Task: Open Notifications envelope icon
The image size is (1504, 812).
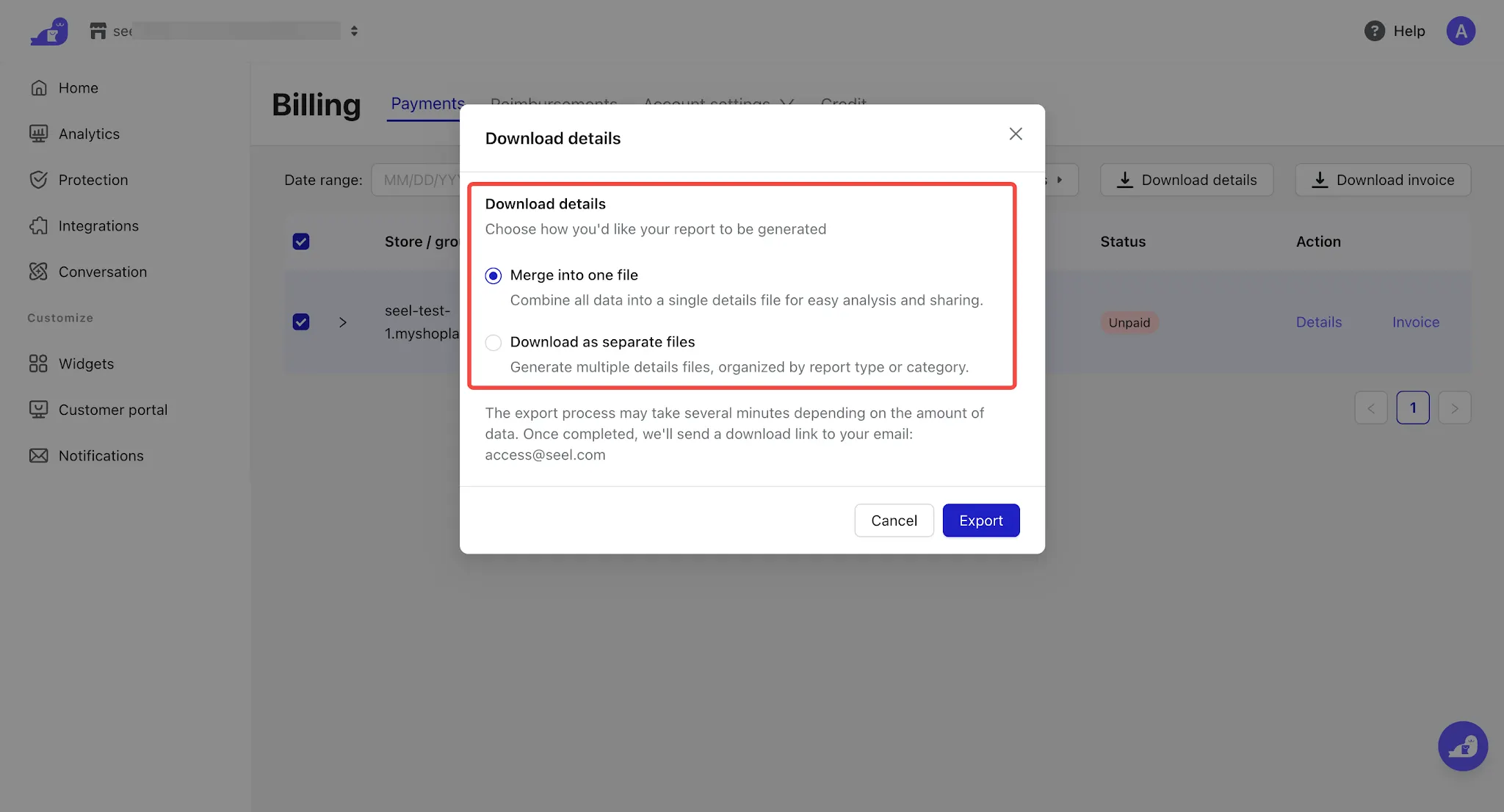Action: pyautogui.click(x=39, y=456)
